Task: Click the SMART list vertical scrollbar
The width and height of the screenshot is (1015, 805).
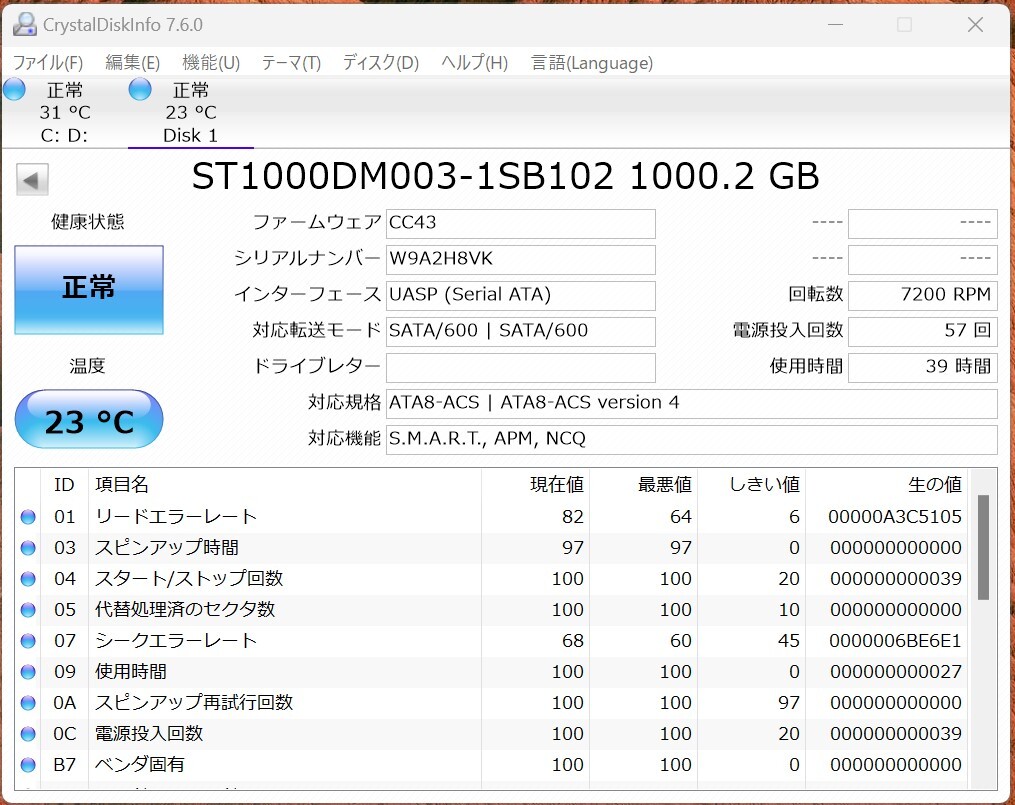Action: pos(982,546)
